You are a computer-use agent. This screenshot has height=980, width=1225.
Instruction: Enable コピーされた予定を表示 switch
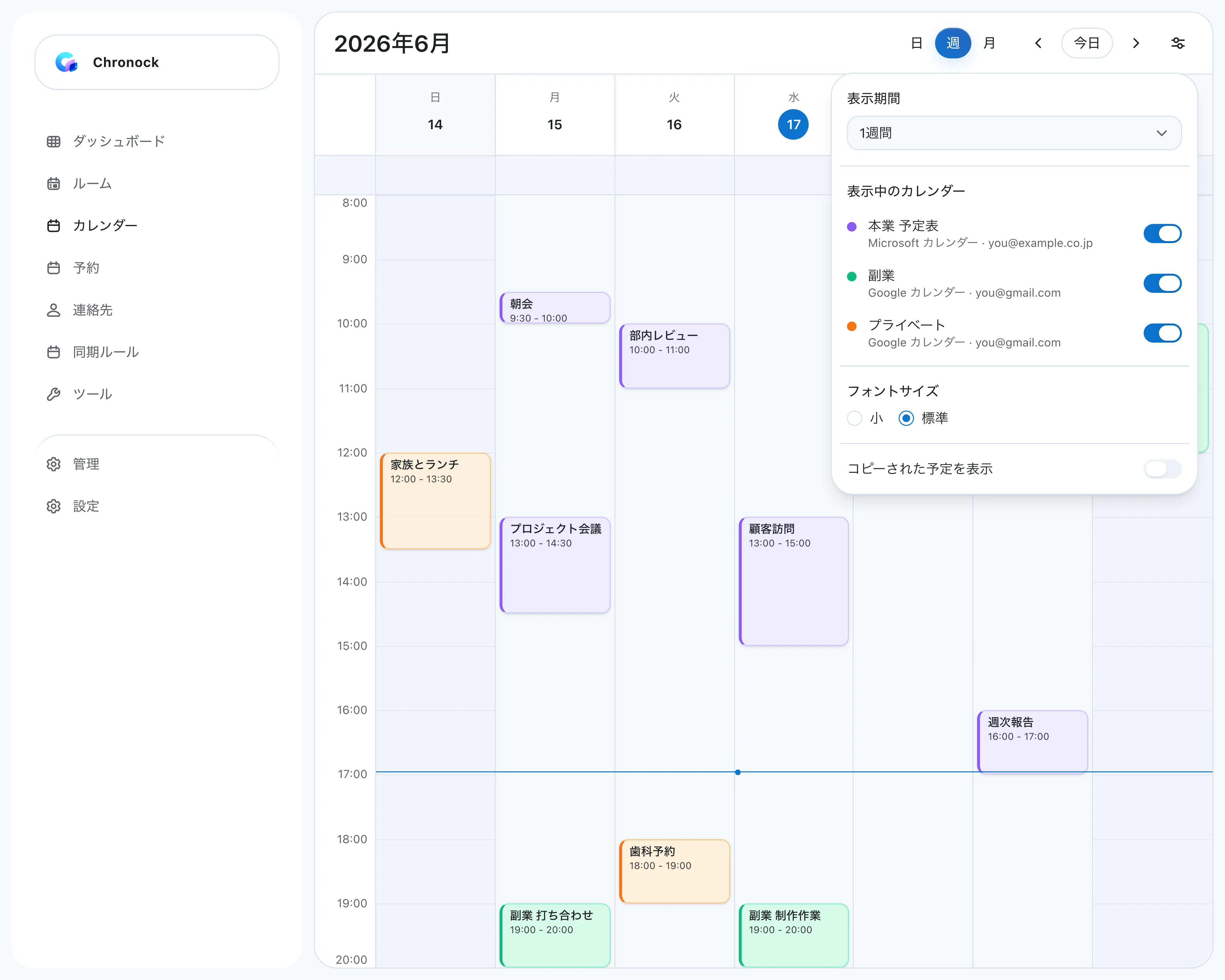[x=1162, y=469]
